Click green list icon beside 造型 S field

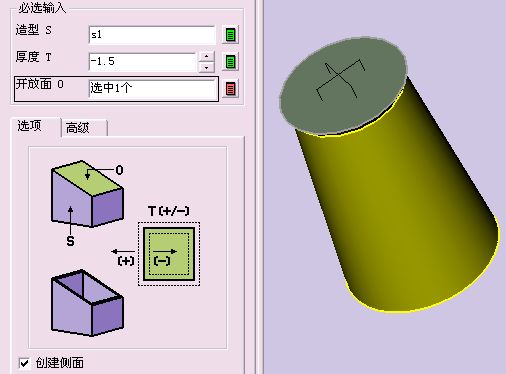click(x=230, y=35)
